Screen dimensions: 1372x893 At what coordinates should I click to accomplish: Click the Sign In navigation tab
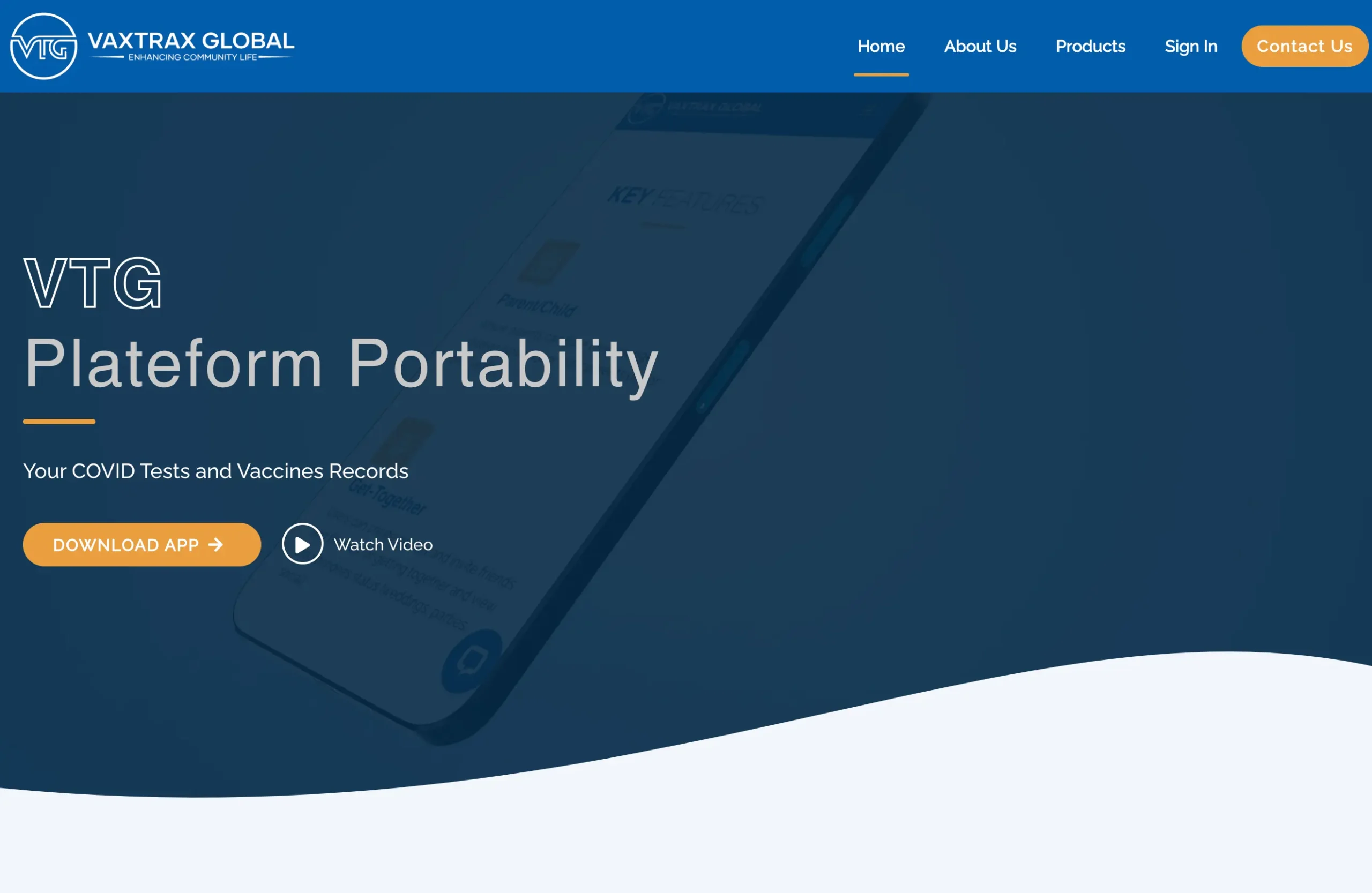[x=1191, y=46]
